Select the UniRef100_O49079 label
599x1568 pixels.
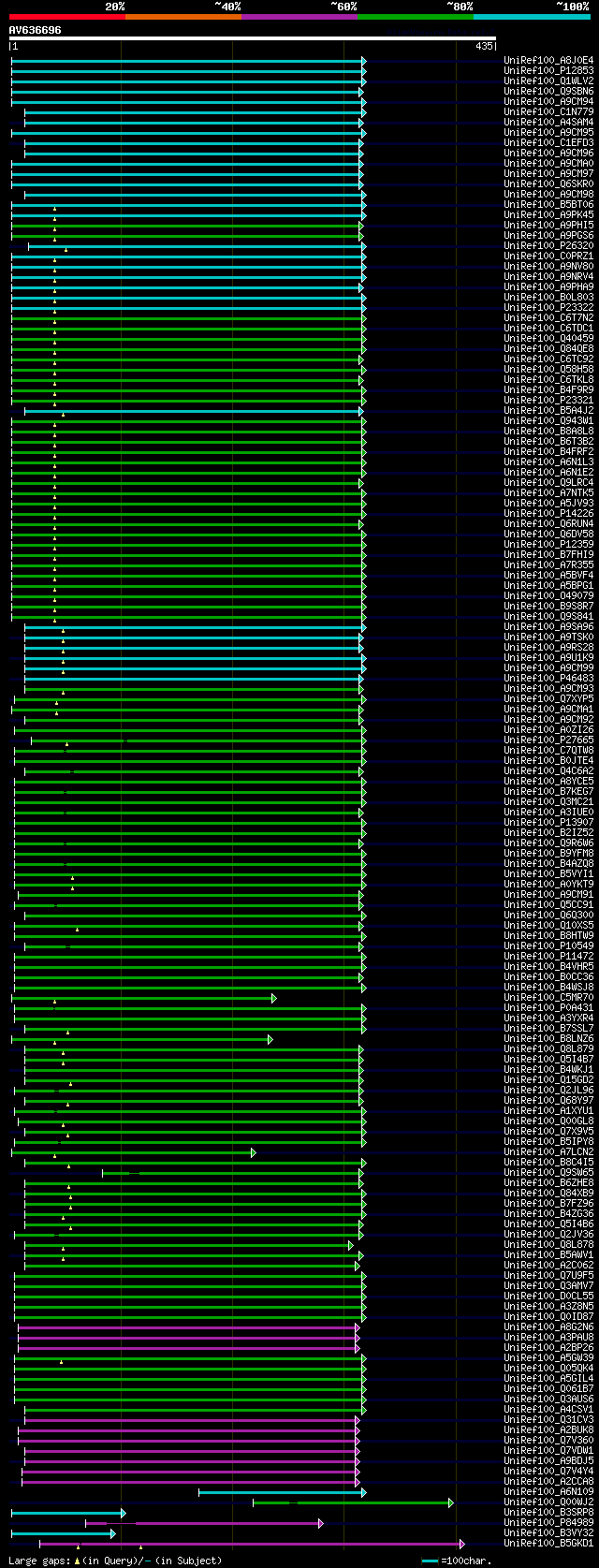coord(548,595)
